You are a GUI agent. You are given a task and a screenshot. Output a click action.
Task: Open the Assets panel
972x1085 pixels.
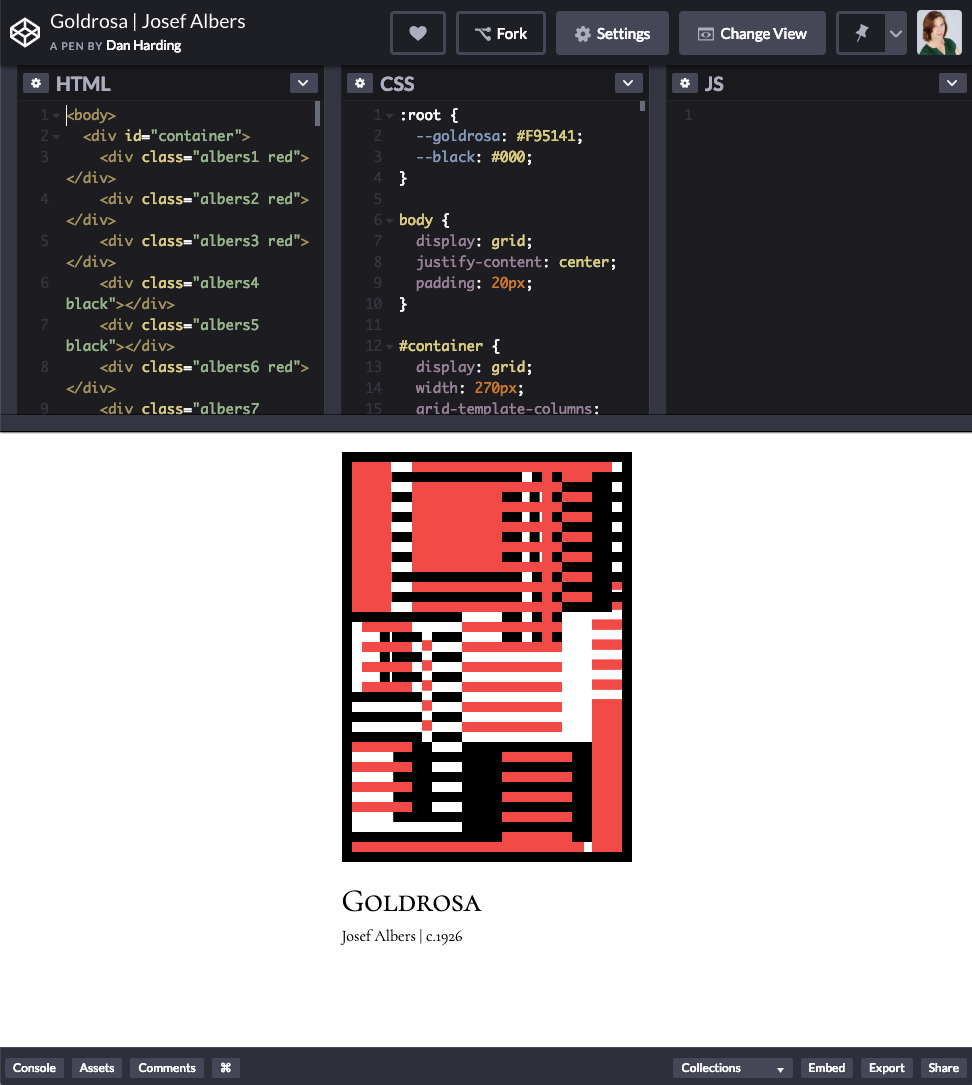pos(97,1068)
